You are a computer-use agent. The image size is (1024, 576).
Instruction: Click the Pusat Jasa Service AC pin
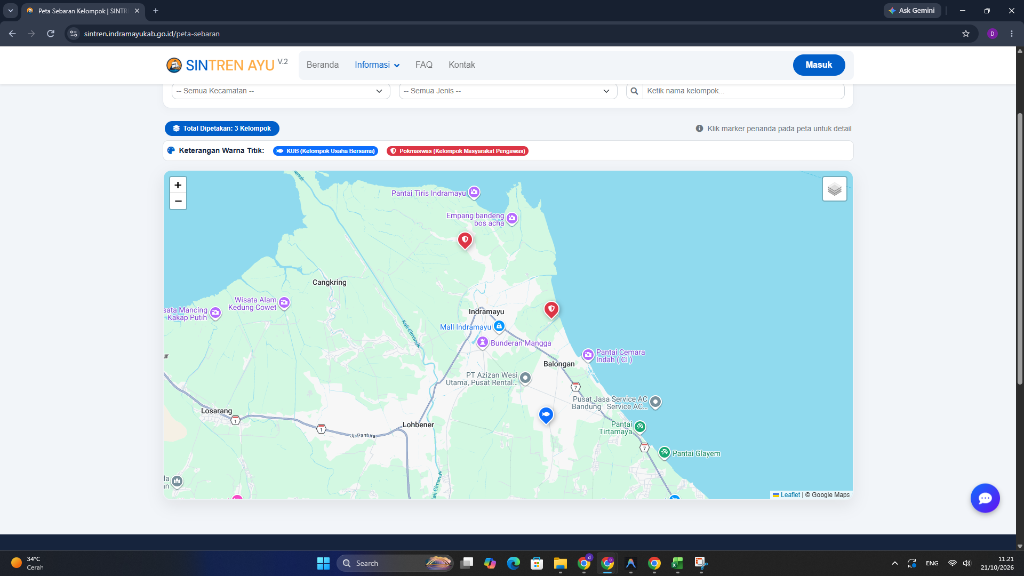[655, 402]
